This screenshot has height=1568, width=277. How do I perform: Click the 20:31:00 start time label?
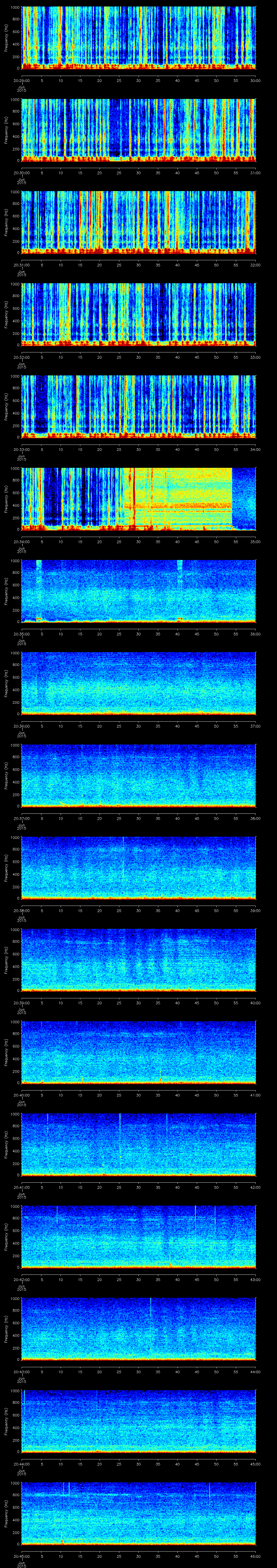22,265
